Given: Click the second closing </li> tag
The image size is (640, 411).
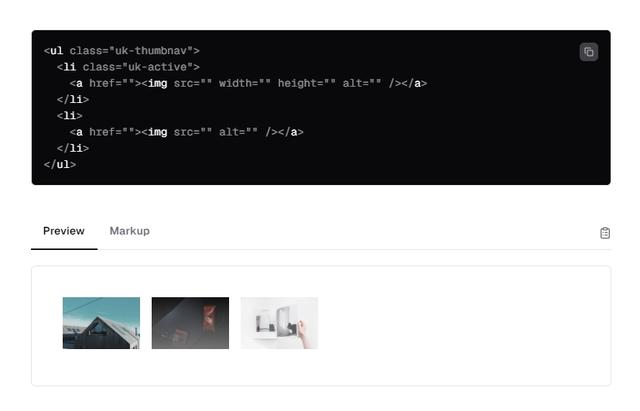Looking at the screenshot, I should 73,149.
